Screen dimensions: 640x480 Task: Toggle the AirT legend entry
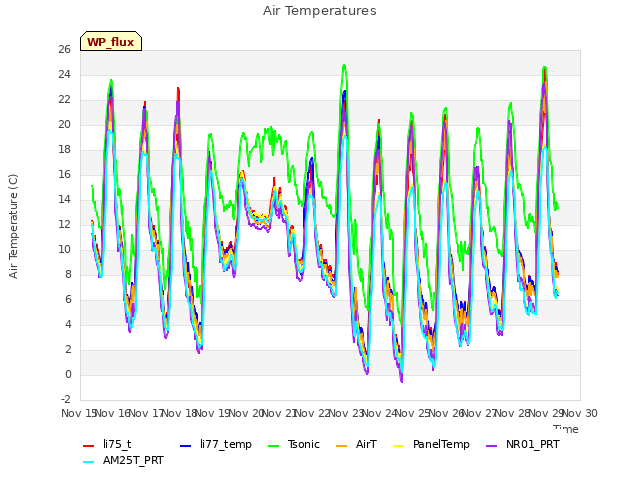tap(356, 444)
